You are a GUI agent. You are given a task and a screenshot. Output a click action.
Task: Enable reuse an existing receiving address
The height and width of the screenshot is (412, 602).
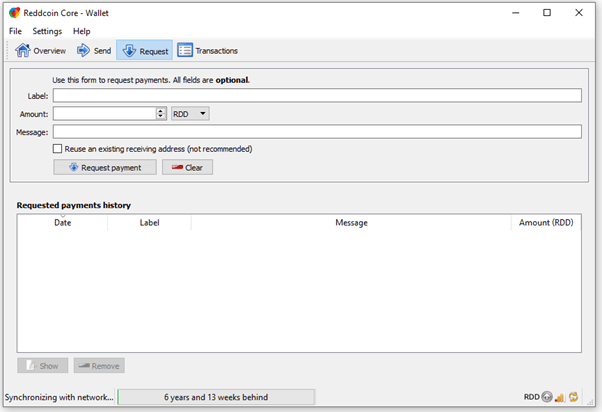(57, 149)
